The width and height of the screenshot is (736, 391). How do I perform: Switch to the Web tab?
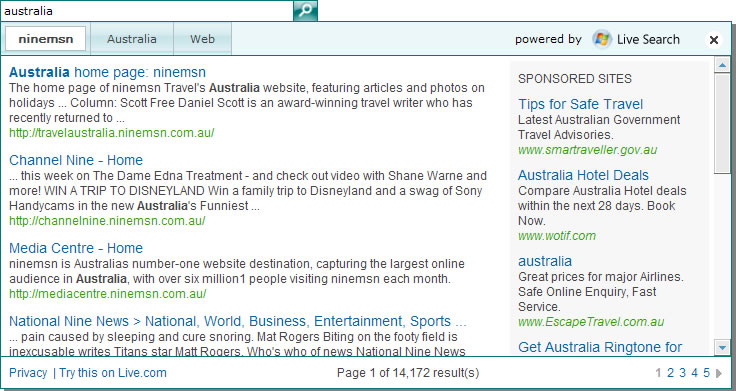tap(202, 39)
